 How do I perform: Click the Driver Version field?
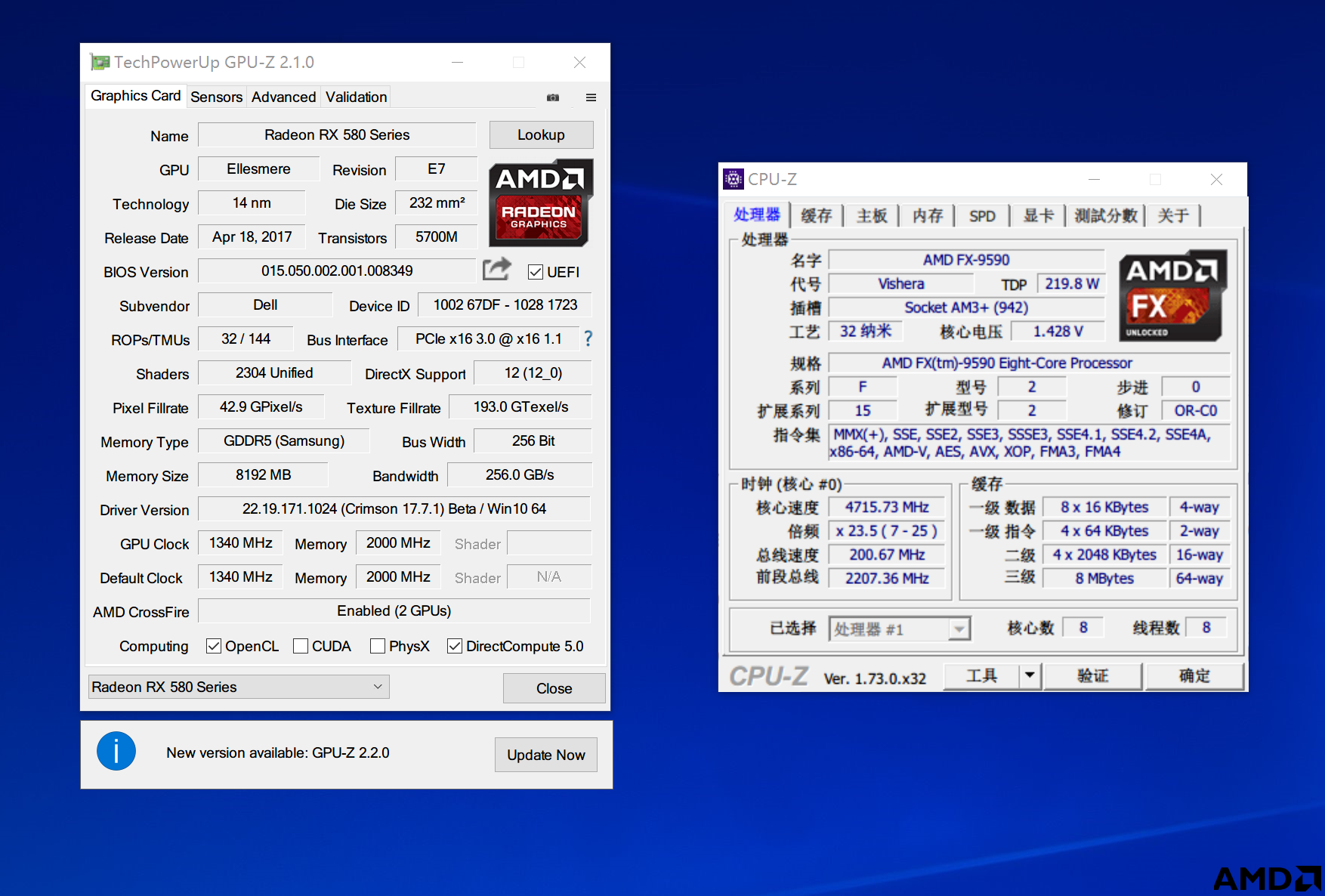pyautogui.click(x=394, y=508)
